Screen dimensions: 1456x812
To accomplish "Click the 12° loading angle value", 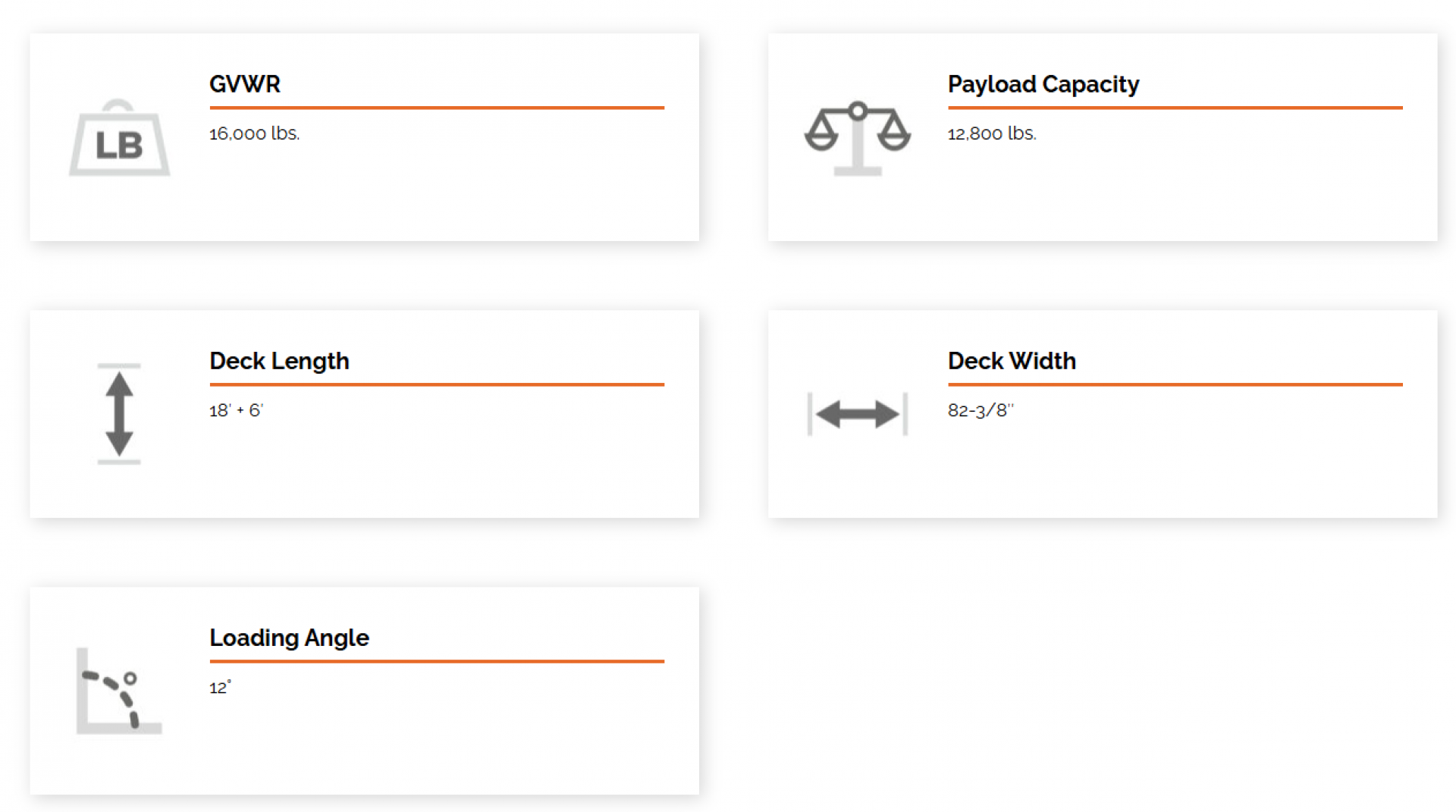I will tap(220, 687).
